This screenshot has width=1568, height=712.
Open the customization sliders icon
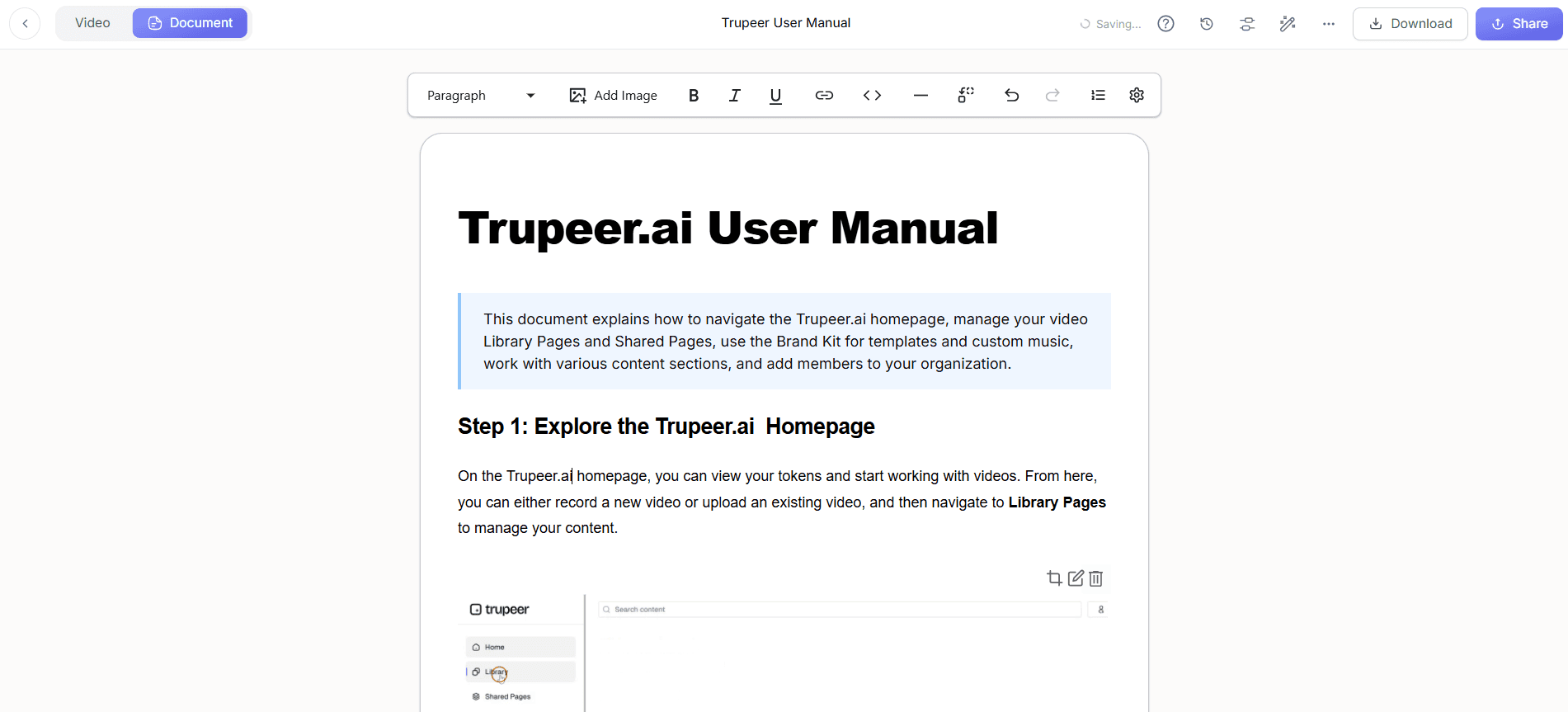pos(1247,24)
